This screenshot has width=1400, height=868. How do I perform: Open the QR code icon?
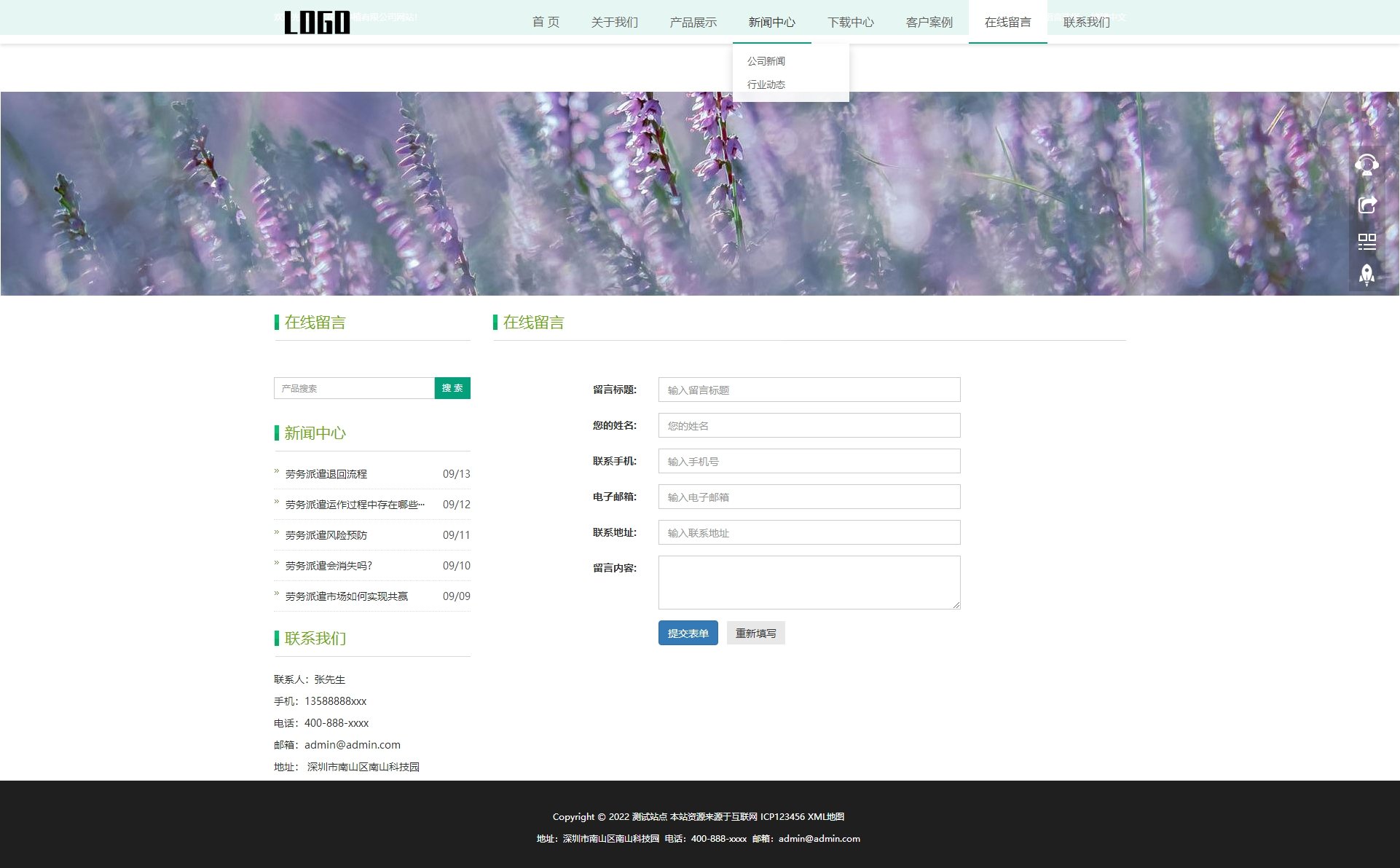(1366, 242)
